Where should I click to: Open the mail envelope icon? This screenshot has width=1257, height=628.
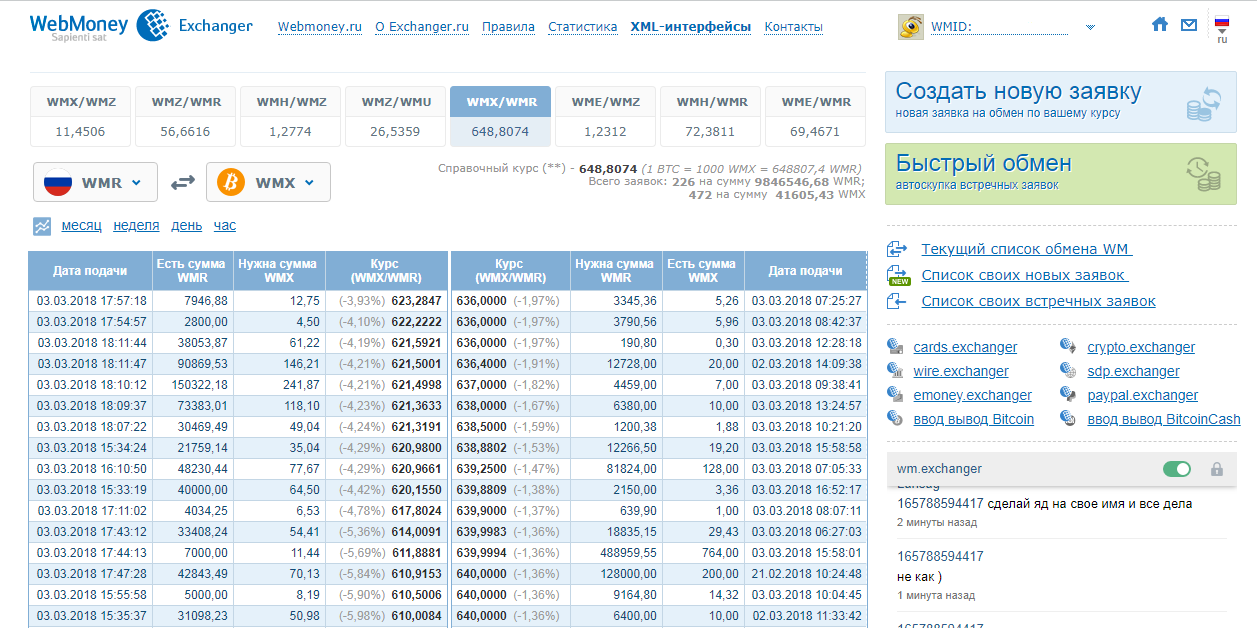click(1189, 25)
